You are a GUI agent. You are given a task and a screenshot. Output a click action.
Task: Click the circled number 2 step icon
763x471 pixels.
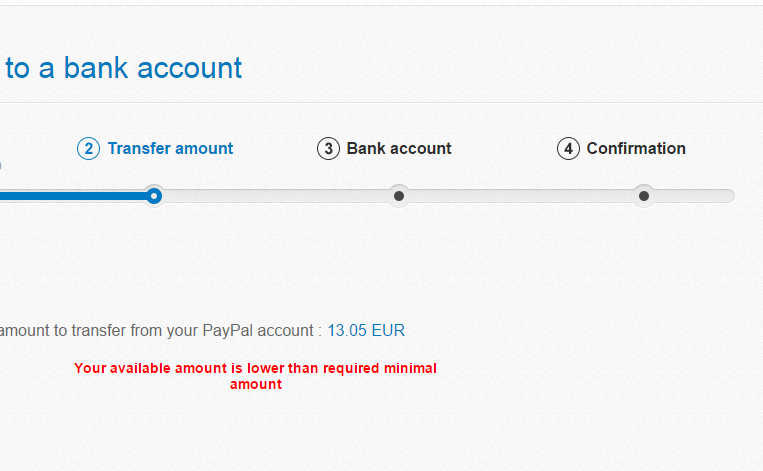89,148
